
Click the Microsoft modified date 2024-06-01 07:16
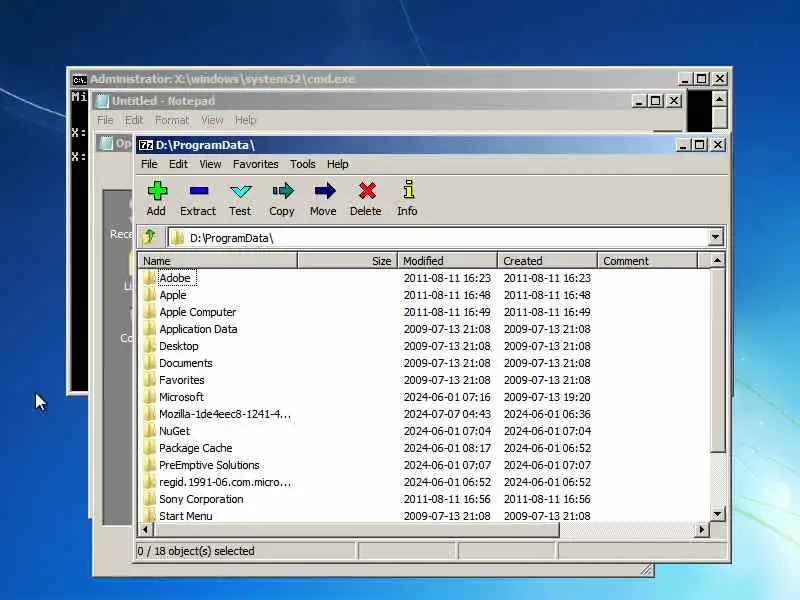click(x=447, y=397)
